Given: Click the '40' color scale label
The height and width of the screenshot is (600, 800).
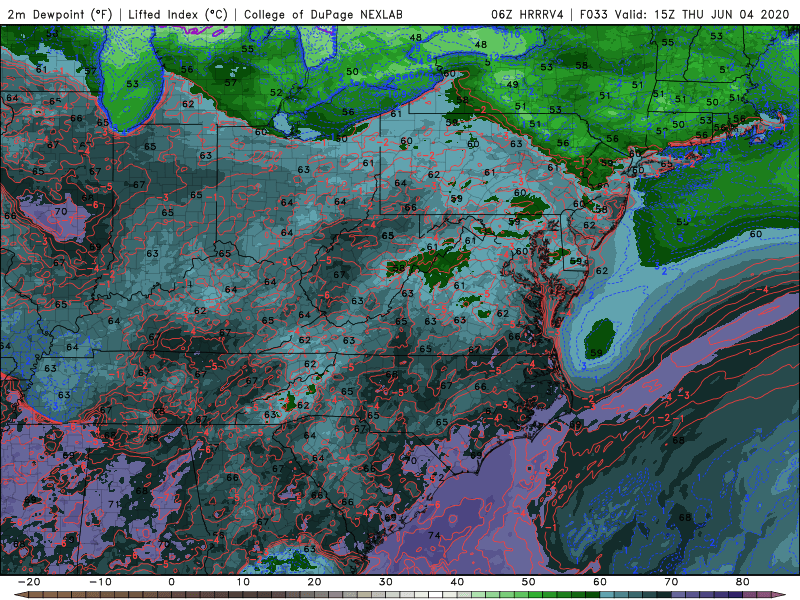Looking at the screenshot, I should click(x=457, y=582).
